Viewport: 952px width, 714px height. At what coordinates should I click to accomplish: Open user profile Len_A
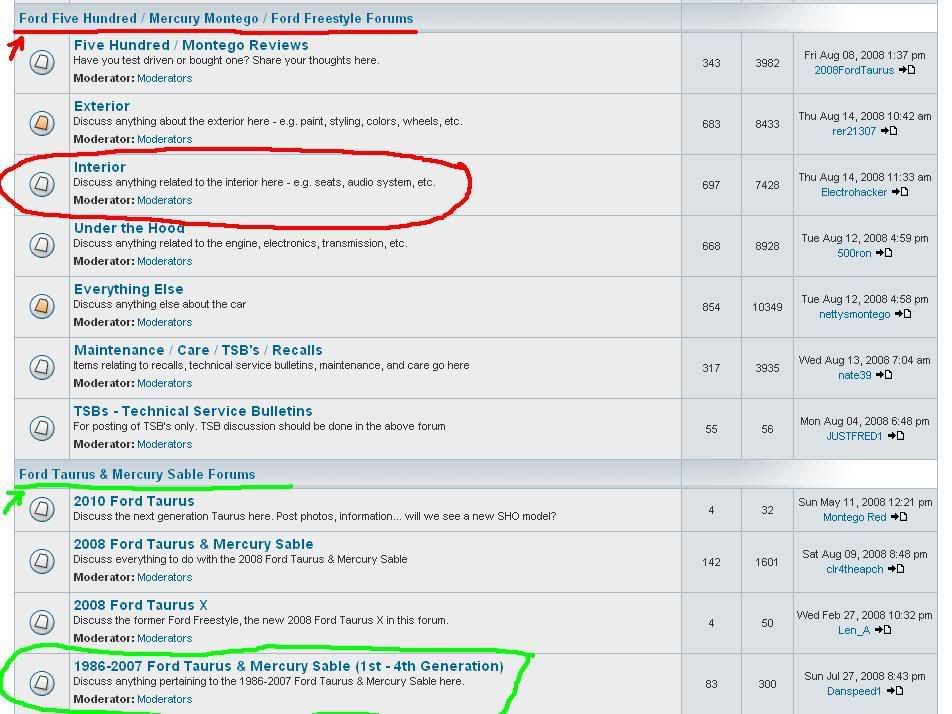[854, 630]
